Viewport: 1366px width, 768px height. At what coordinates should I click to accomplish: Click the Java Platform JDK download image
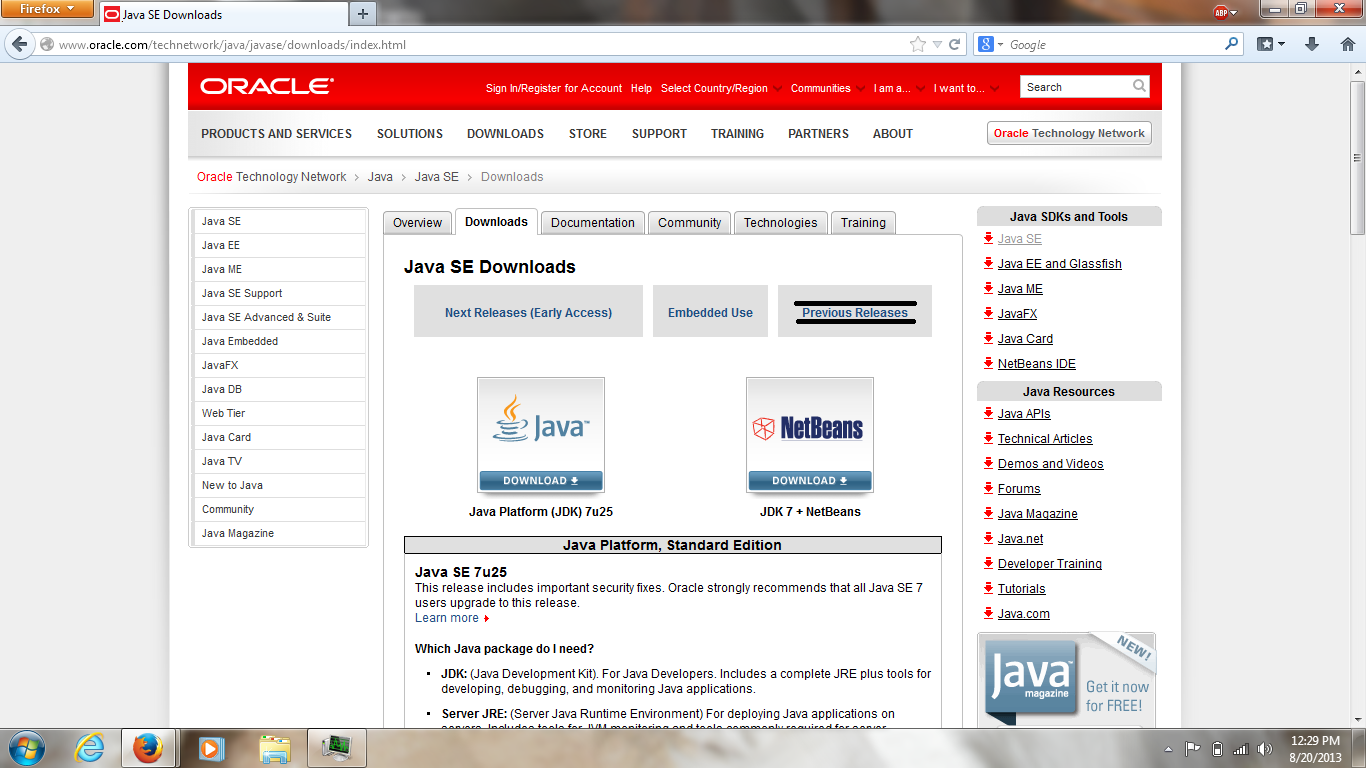click(541, 435)
